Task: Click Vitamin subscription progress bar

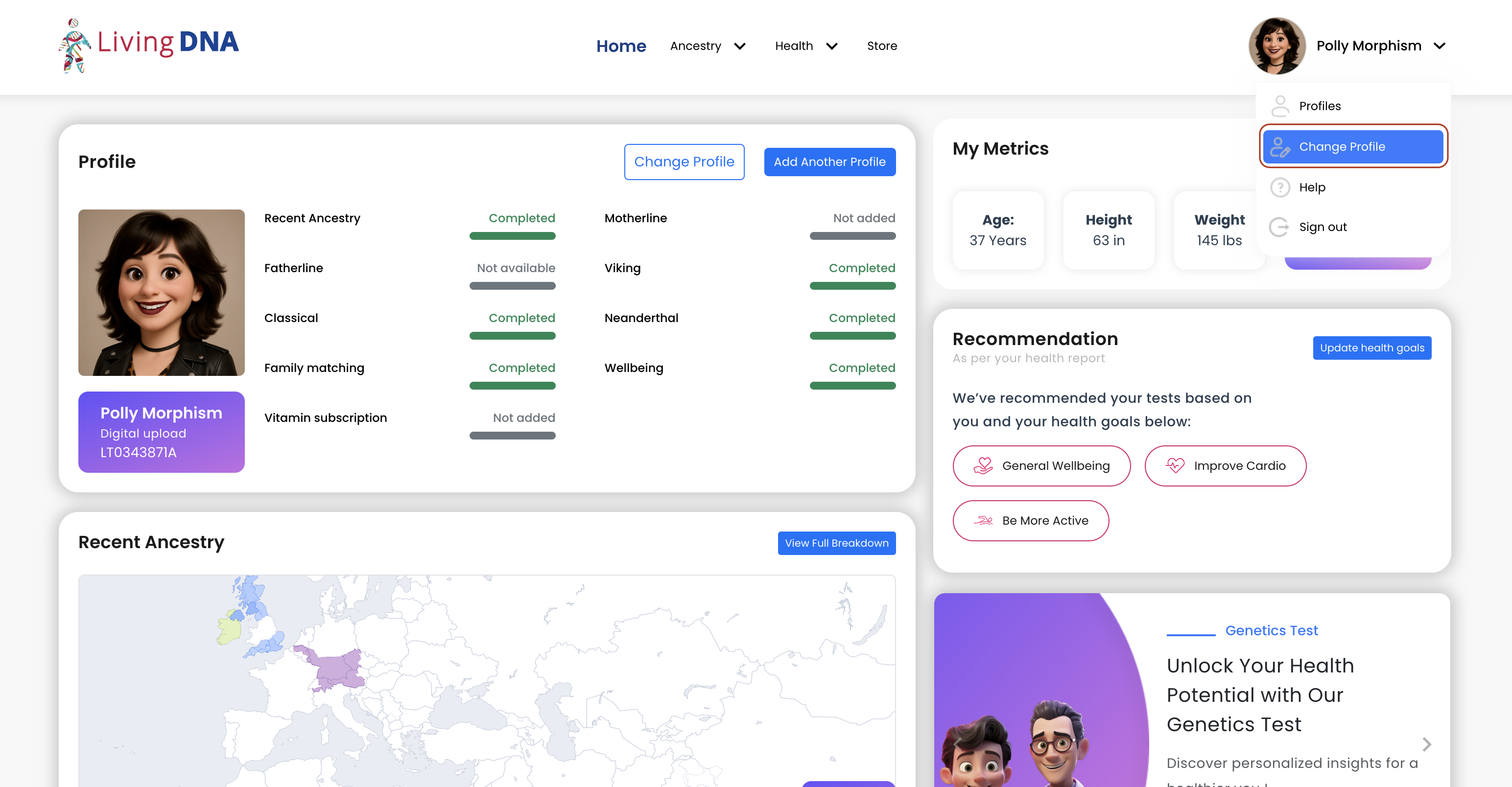Action: click(x=513, y=436)
